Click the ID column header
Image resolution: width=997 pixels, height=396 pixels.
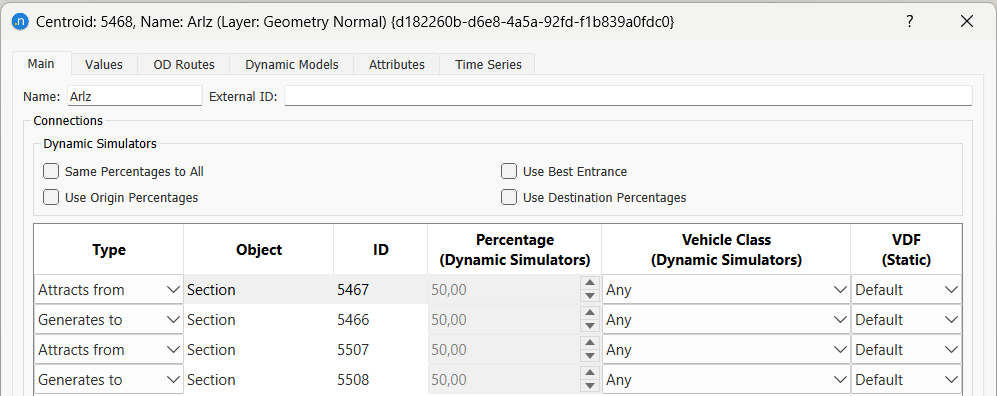[380, 249]
